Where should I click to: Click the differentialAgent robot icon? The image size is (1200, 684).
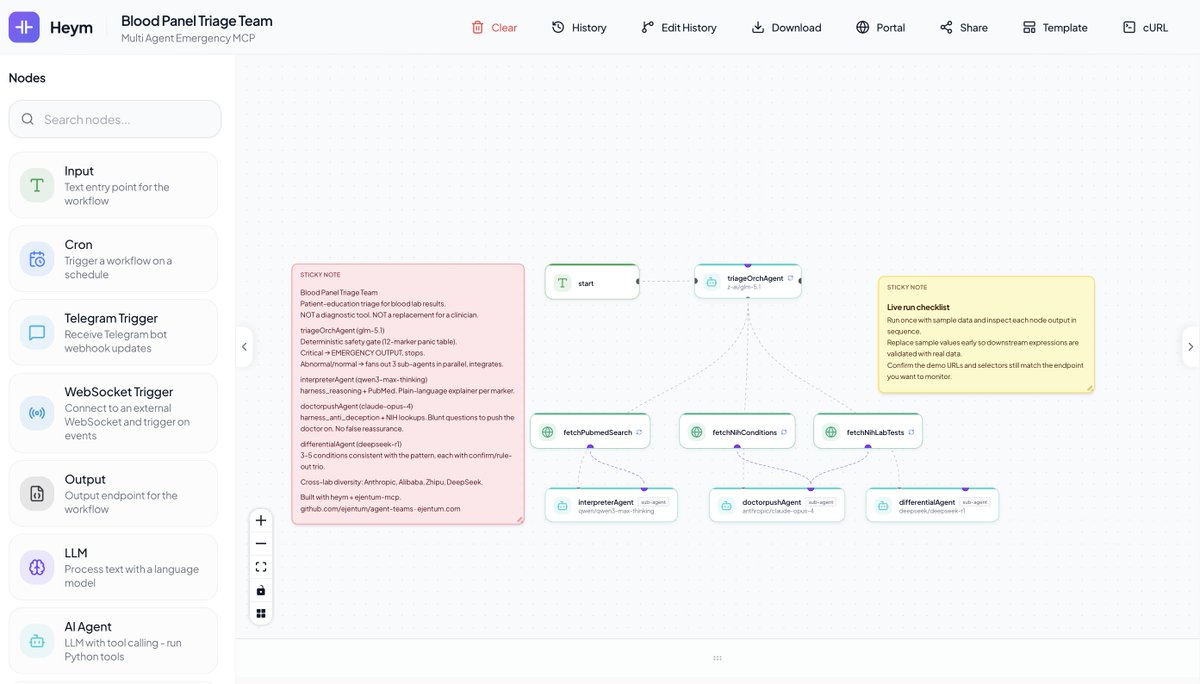(x=883, y=506)
